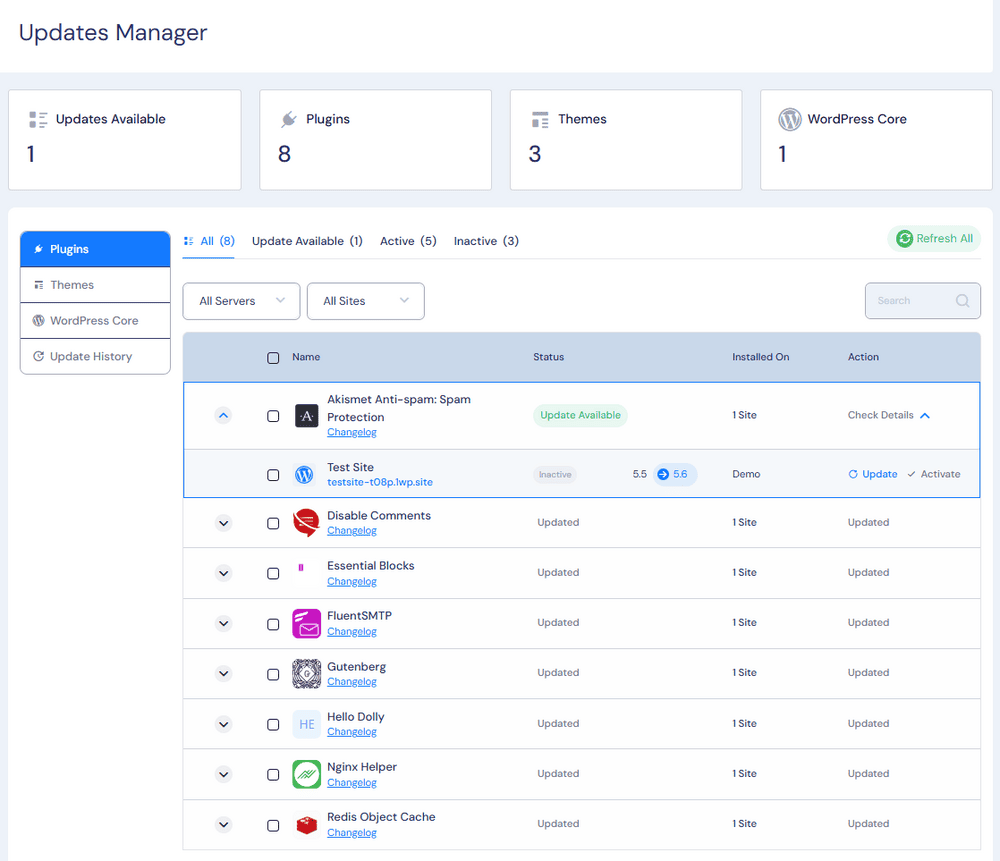
Task: Open the testsite-t08p.1wp.site link
Action: coord(379,482)
